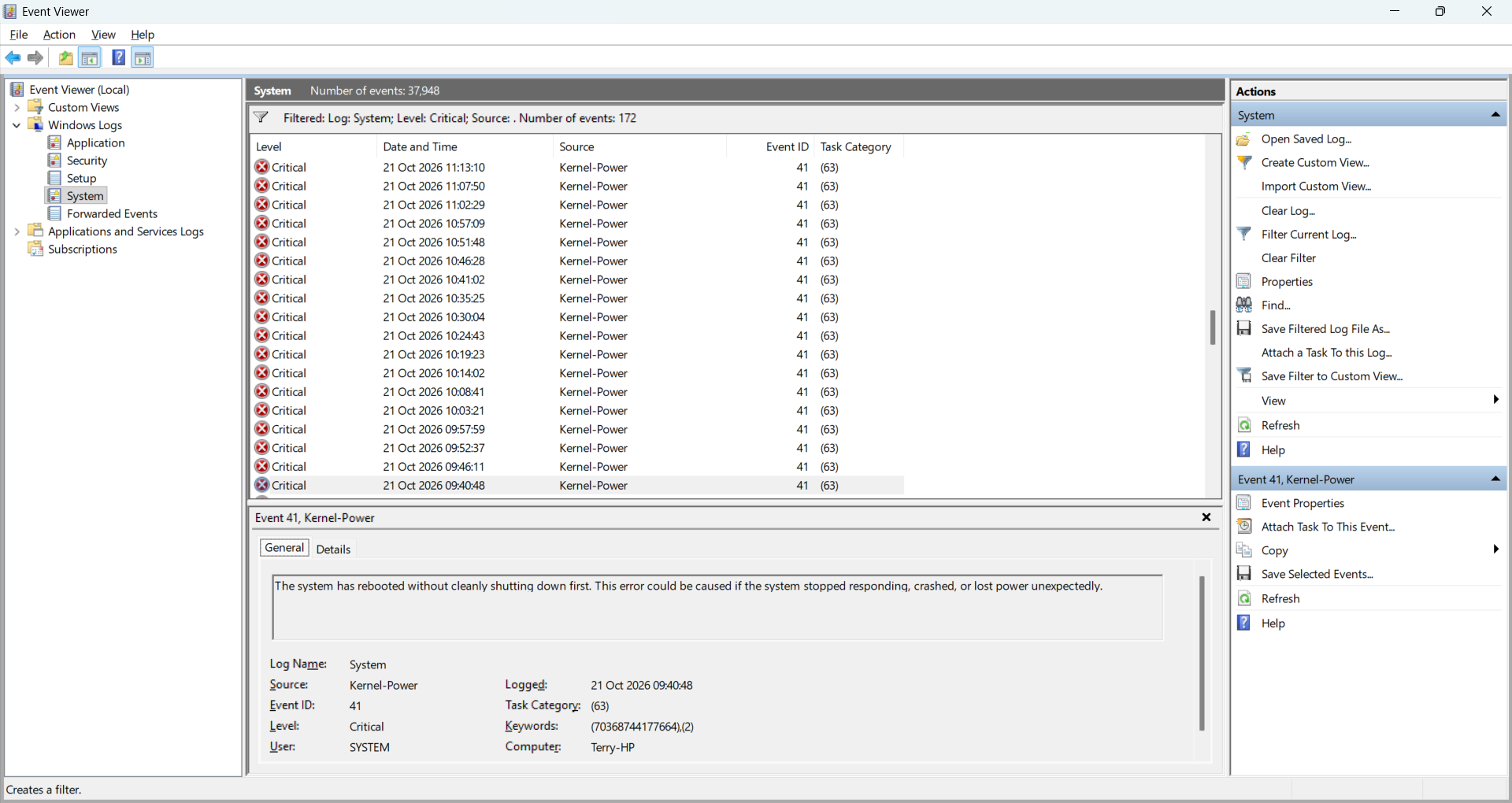Click the Open Saved Log folder icon

pos(1244,139)
